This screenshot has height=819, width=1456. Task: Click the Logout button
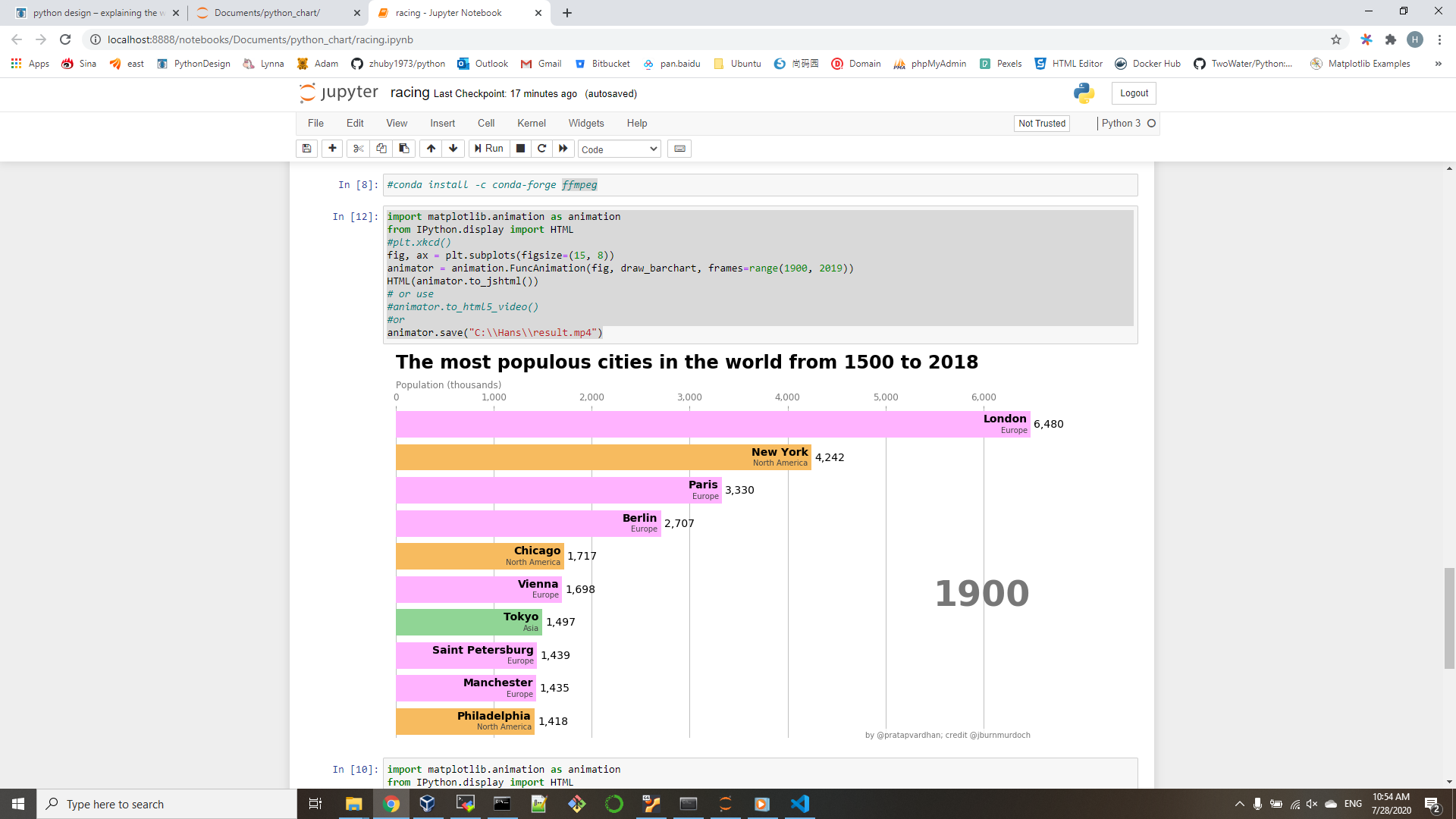point(1134,93)
